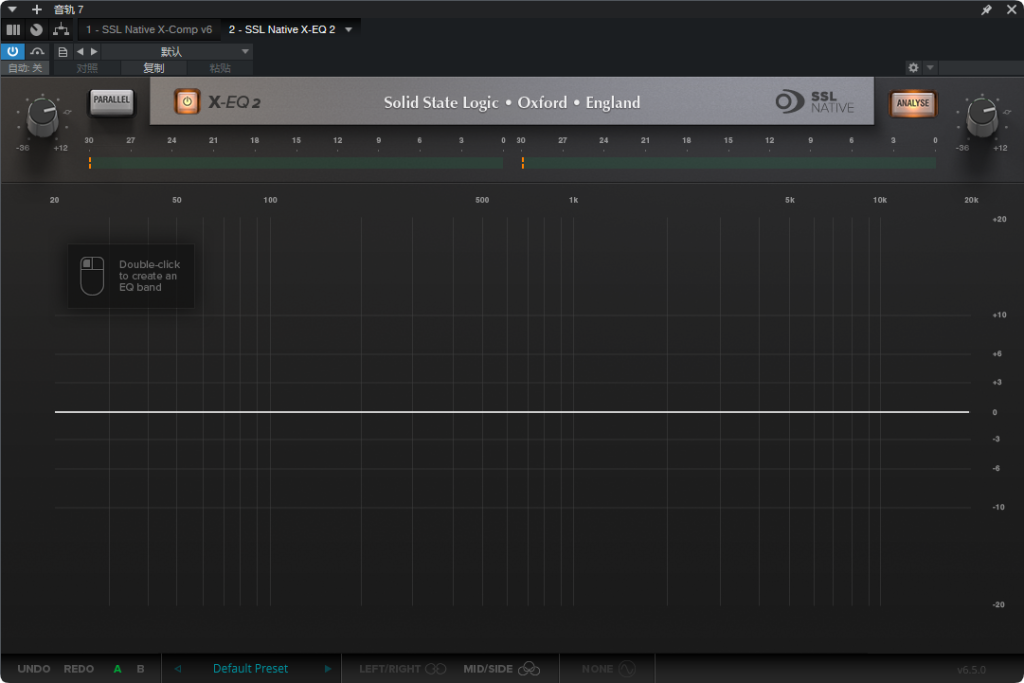This screenshot has width=1024, height=683.
Task: Load the previous preset with left arrow
Action: coord(178,669)
